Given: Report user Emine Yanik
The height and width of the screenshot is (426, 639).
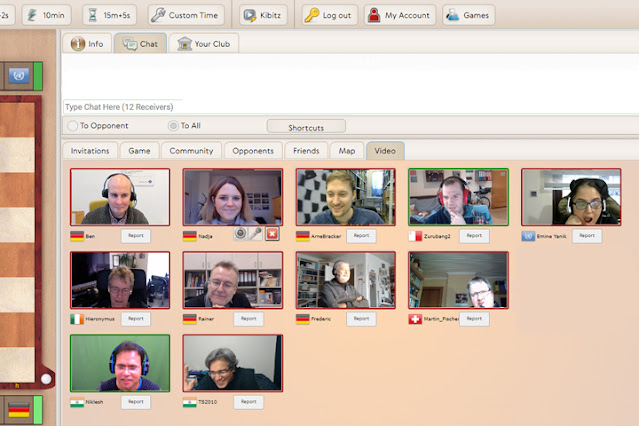Looking at the screenshot, I should (587, 236).
